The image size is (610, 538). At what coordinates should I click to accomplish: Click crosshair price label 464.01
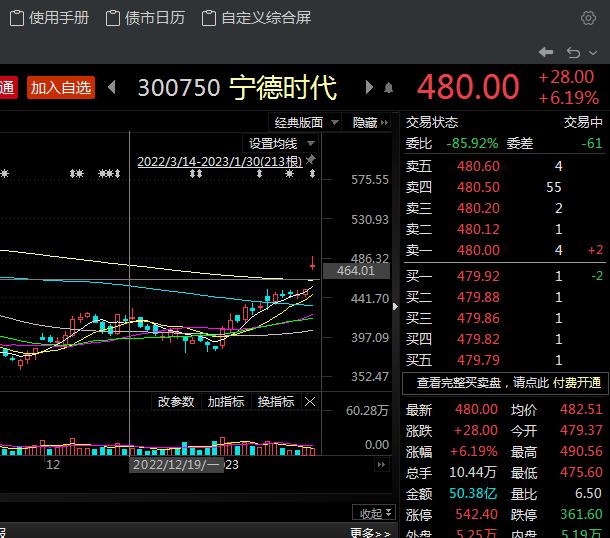point(356,271)
